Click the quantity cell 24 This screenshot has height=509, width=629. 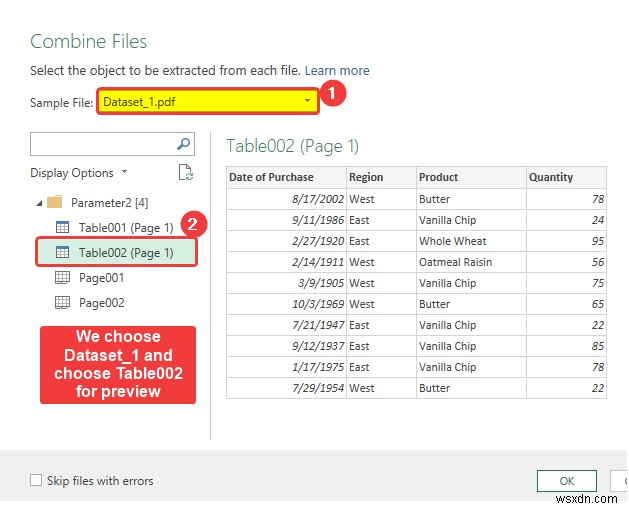click(x=566, y=220)
